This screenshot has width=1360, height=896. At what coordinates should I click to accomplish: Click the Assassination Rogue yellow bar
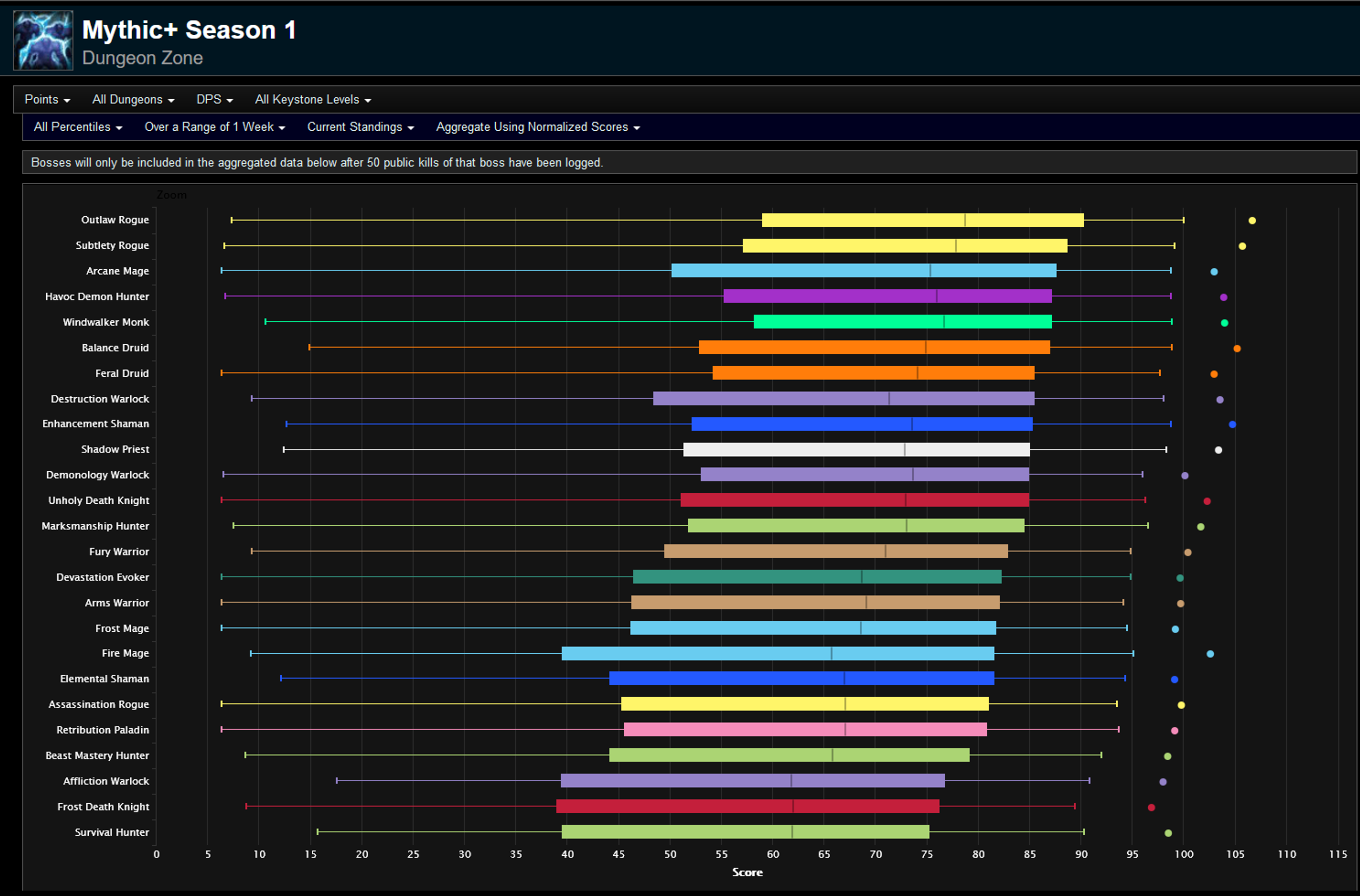805,704
